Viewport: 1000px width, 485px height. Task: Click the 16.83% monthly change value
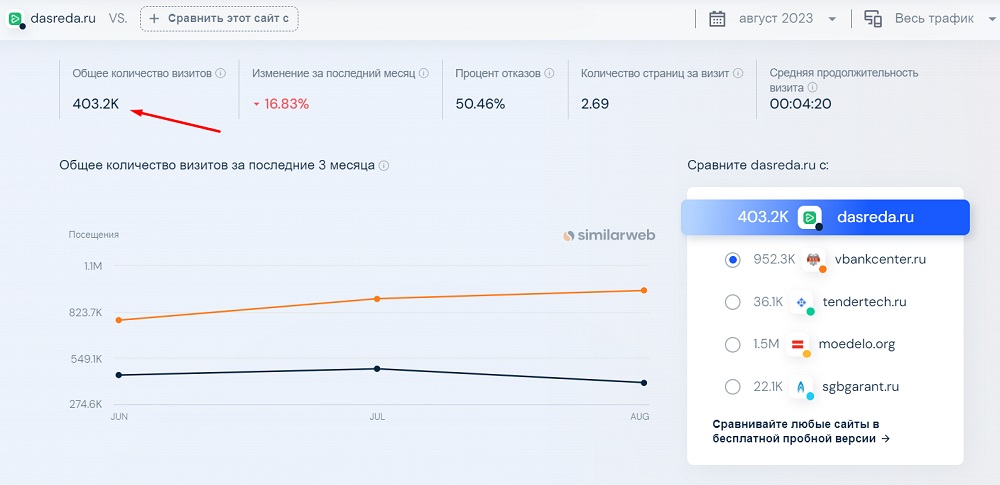pyautogui.click(x=286, y=104)
